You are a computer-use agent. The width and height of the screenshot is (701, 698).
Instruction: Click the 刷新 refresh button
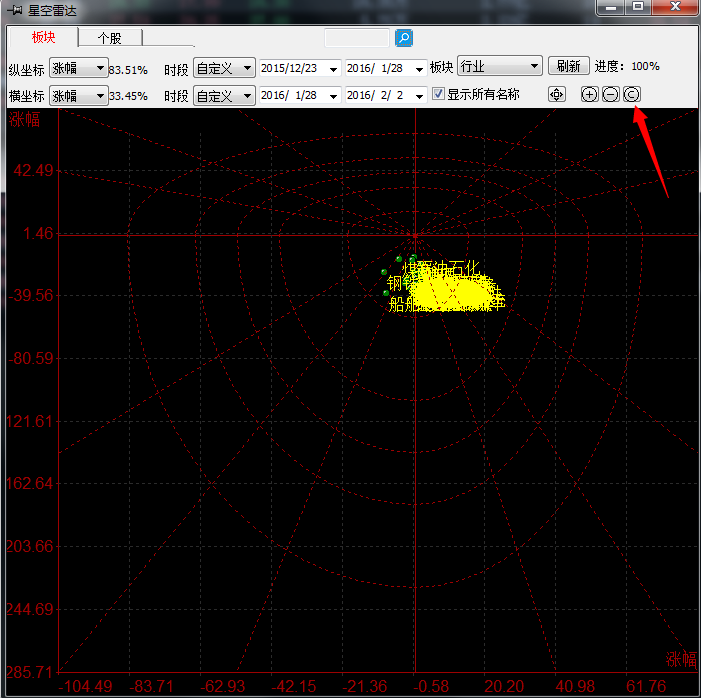(569, 67)
